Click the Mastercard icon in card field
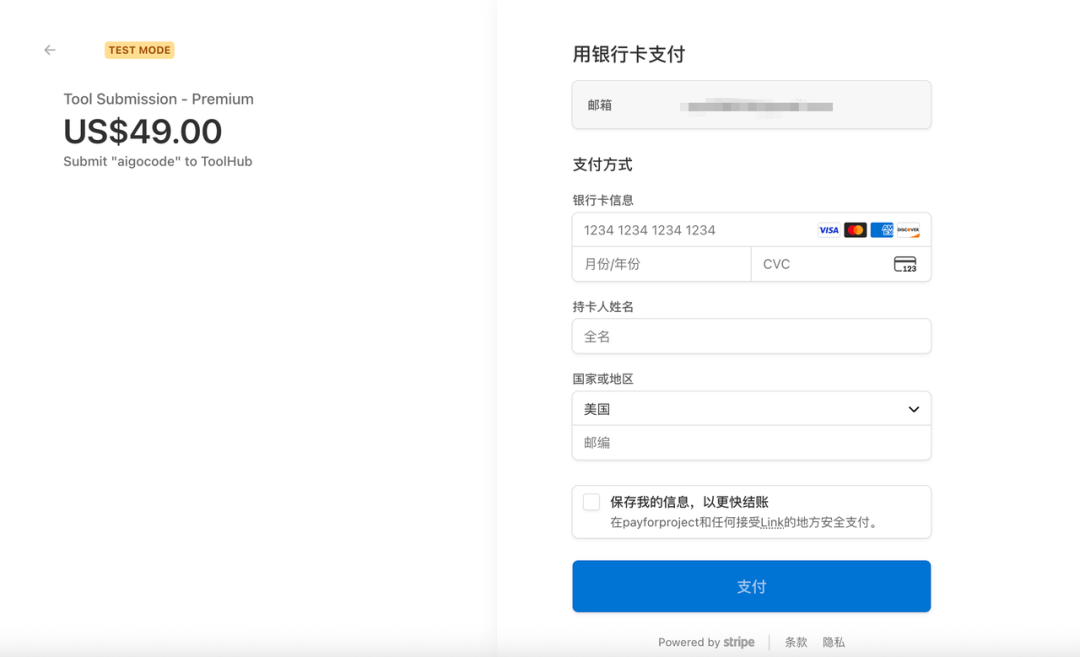Screen dimensions: 1080x657 tap(855, 230)
